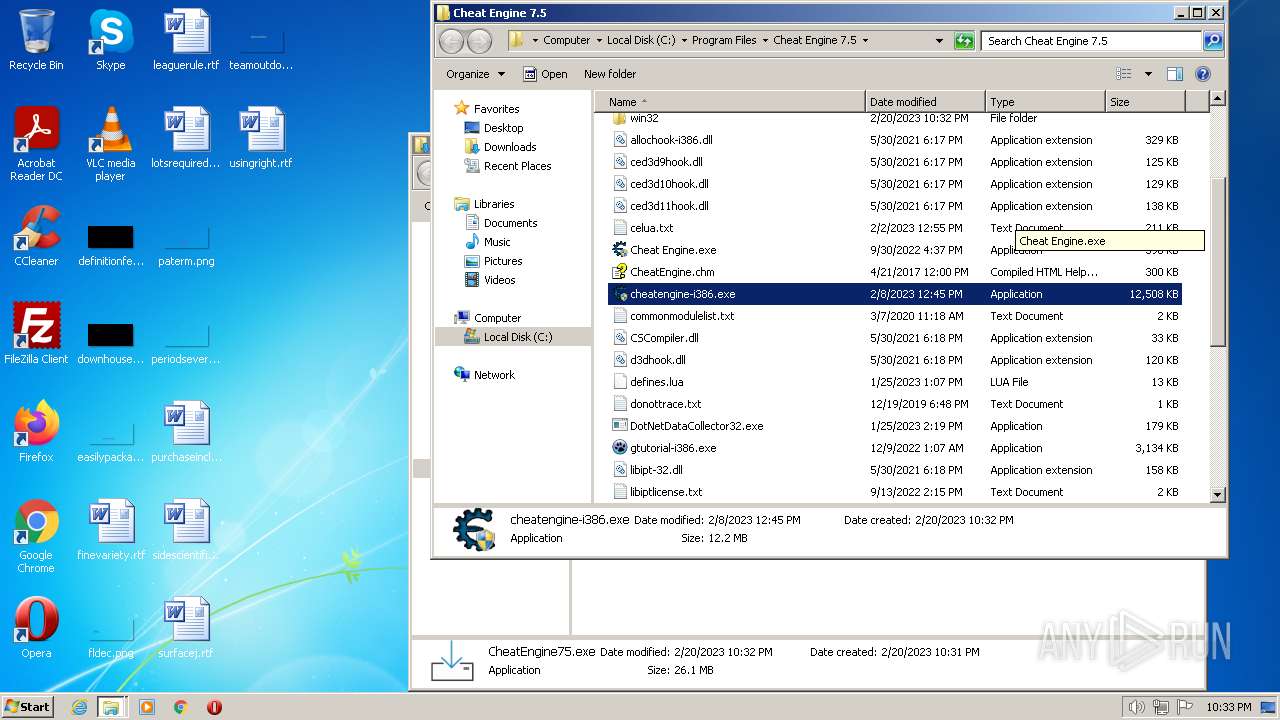Toggle the preview pane button

click(x=1175, y=74)
